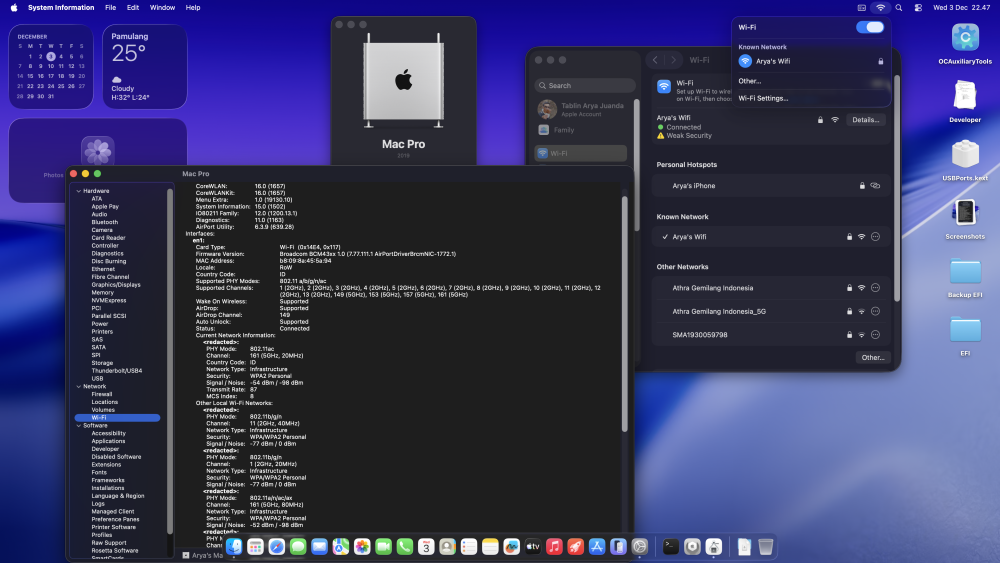Open FaceTime from the Dock
Screen dimensions: 1000x563
(x=383, y=546)
